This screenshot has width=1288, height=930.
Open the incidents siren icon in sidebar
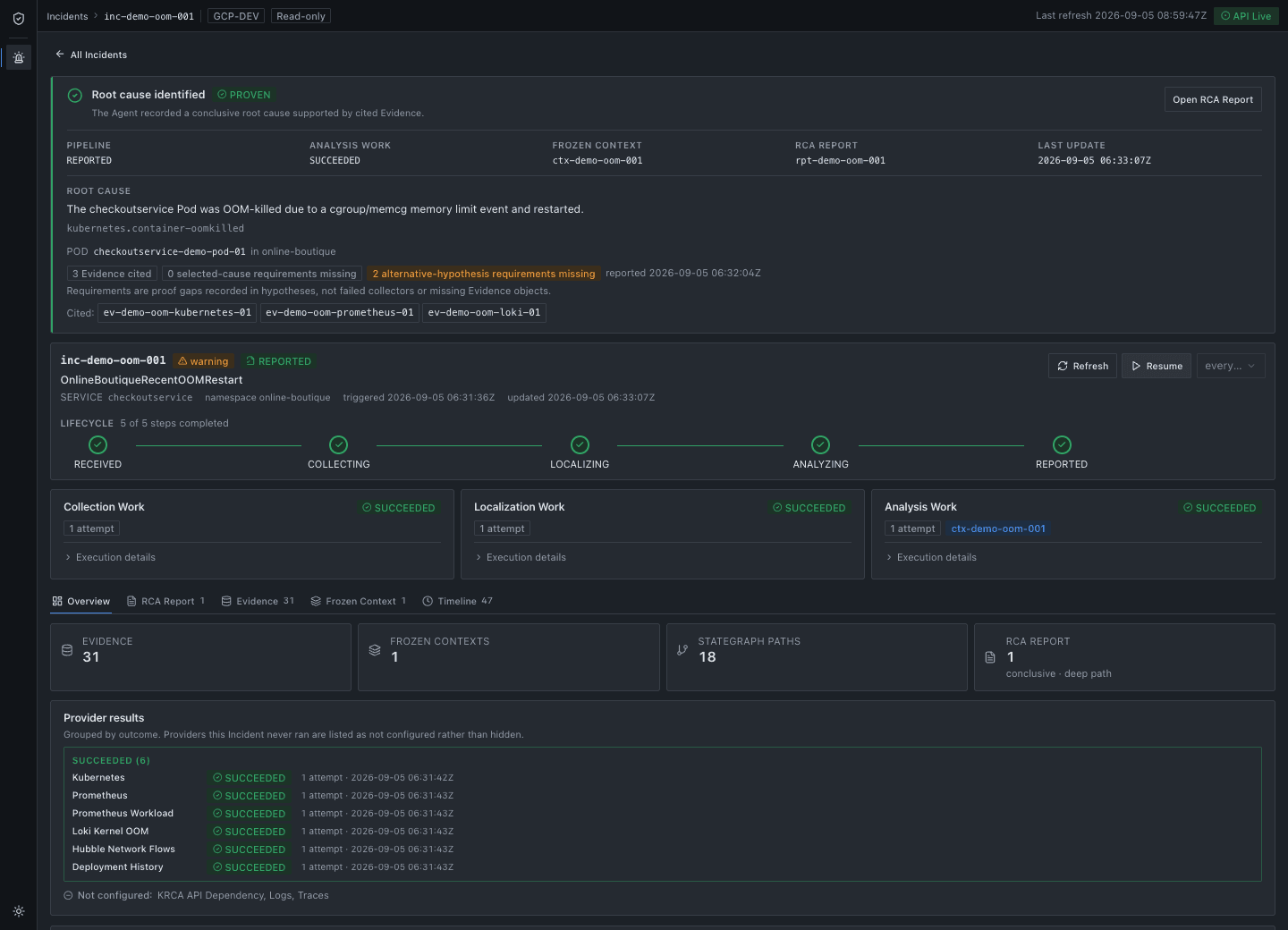click(19, 57)
